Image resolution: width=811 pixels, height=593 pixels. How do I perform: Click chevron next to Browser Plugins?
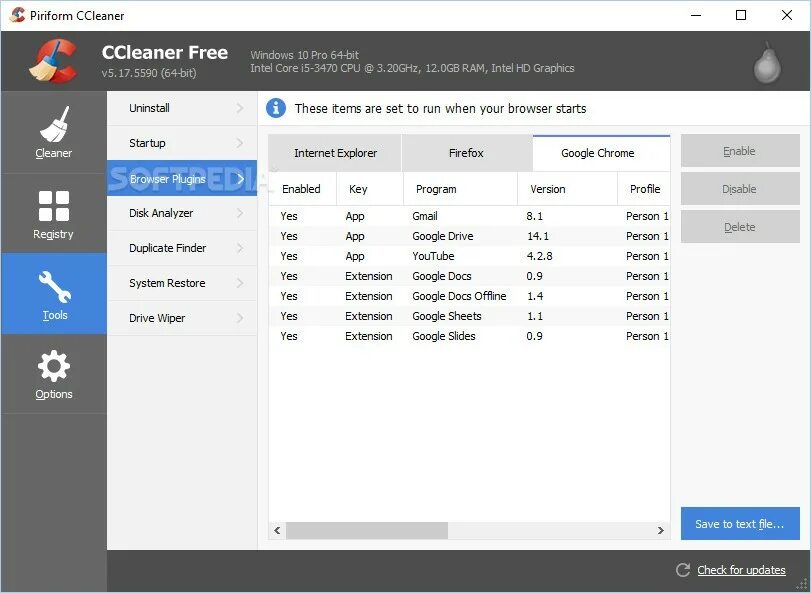click(x=240, y=179)
